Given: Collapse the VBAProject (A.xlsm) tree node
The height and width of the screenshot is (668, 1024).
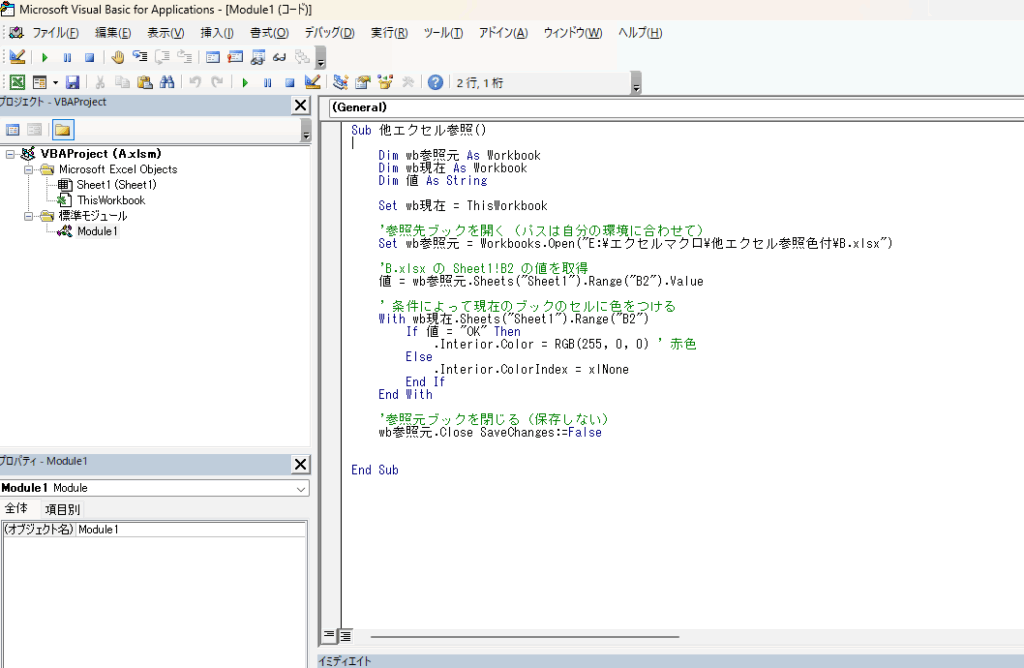Looking at the screenshot, I should (x=10, y=154).
